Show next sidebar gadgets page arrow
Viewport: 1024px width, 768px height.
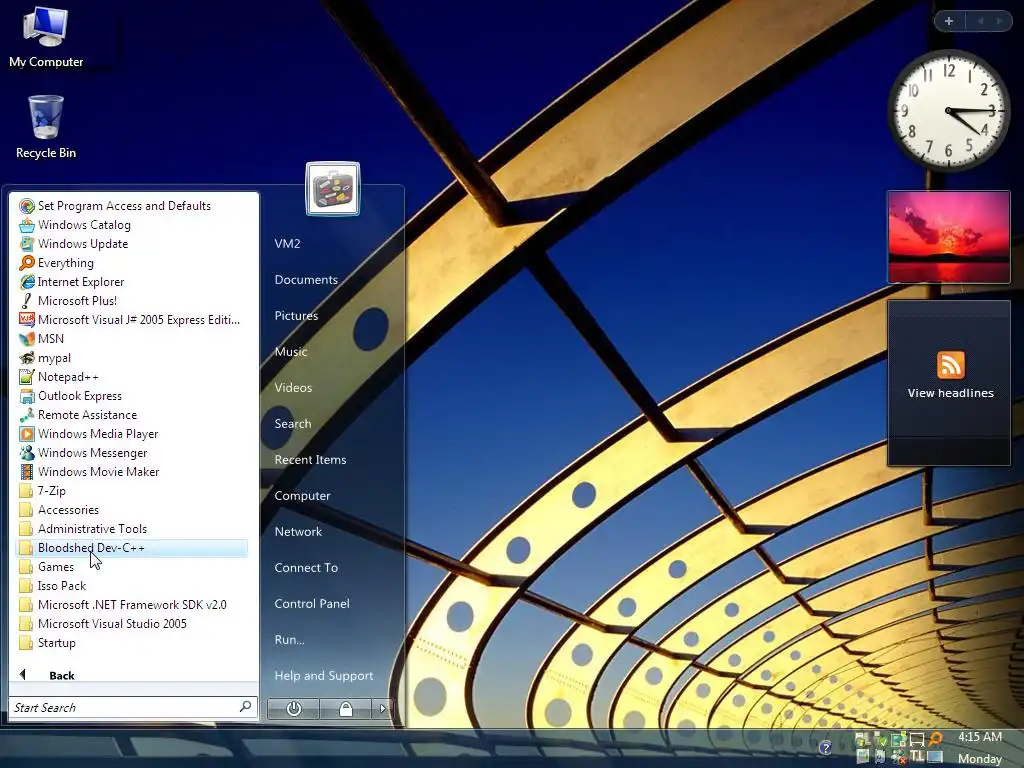tap(999, 21)
